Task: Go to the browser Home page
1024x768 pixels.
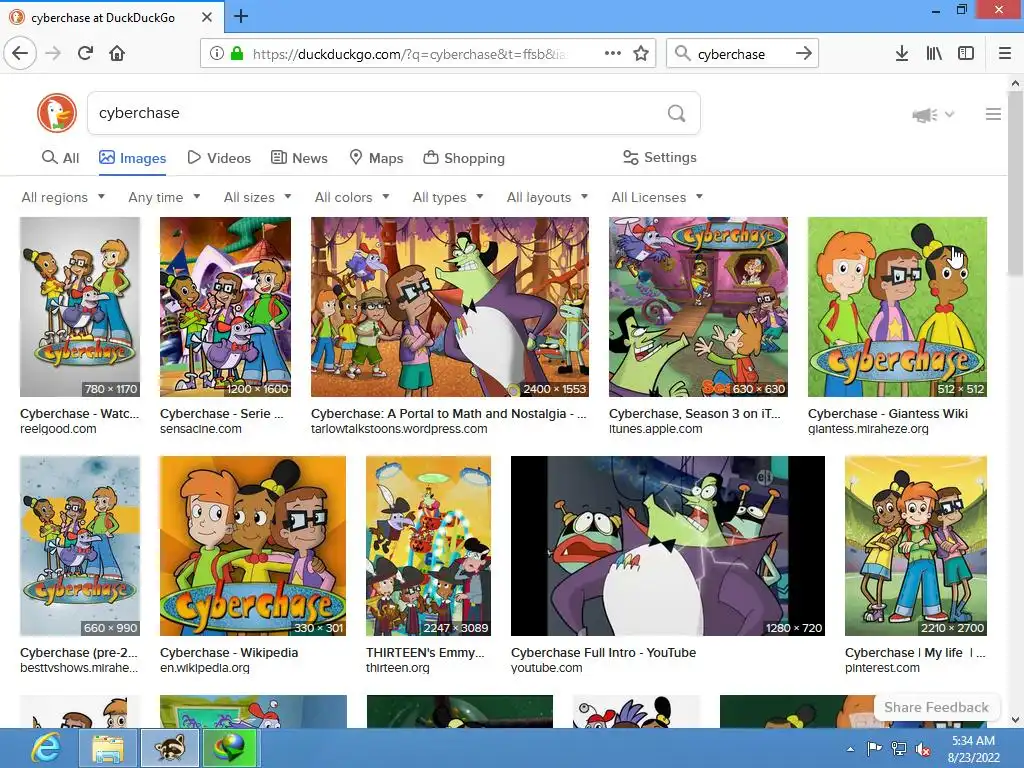Action: pyautogui.click(x=117, y=53)
